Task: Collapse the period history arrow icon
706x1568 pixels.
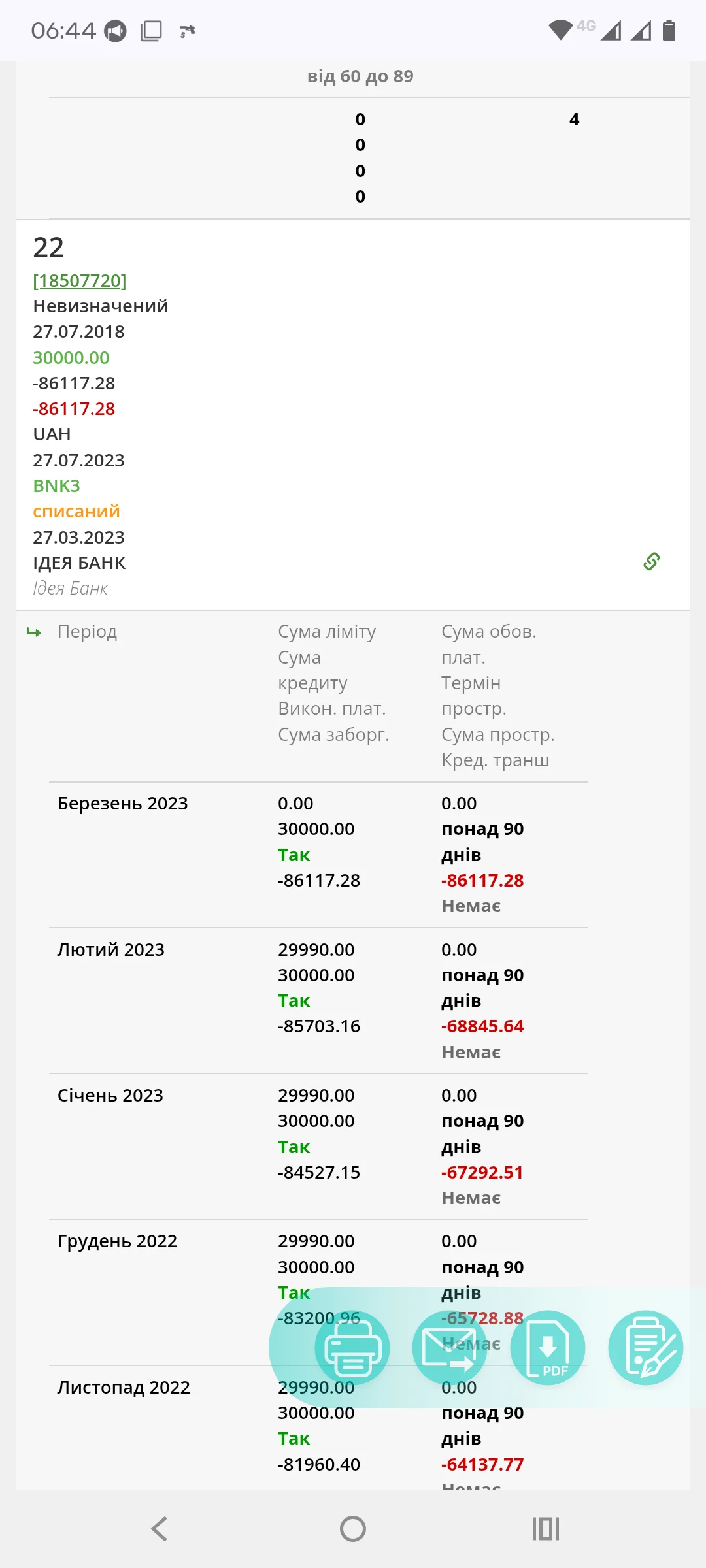Action: click(x=34, y=632)
